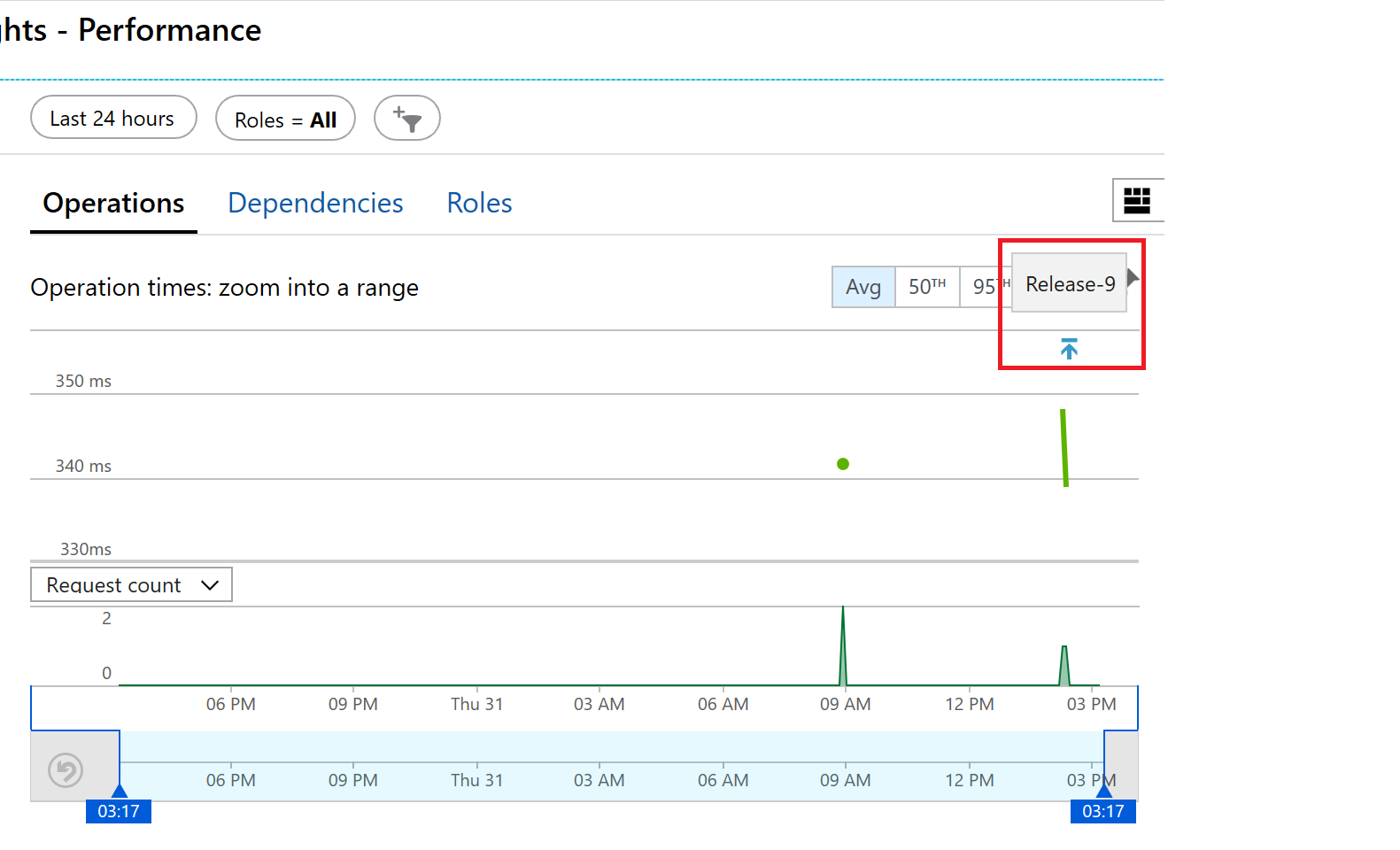This screenshot has height=850, width=1400.
Task: Switch to the Dependencies tab
Action: point(315,203)
